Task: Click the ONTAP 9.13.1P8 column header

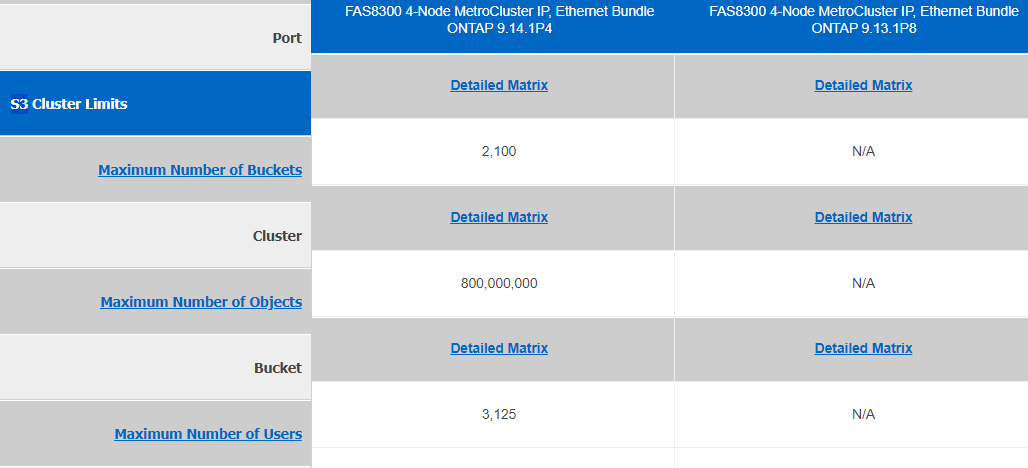Action: point(863,20)
